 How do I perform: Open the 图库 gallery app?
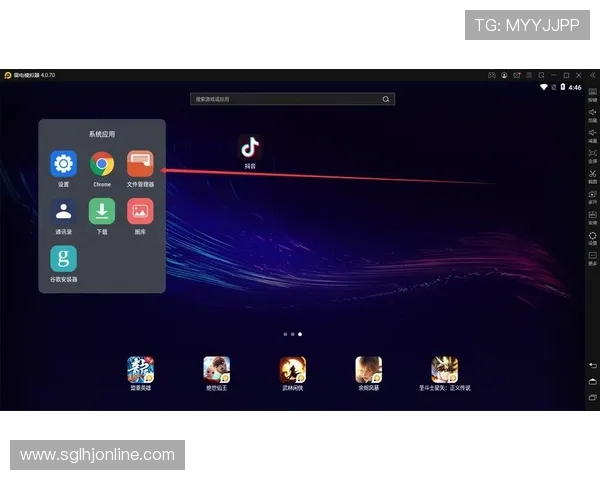coord(140,211)
